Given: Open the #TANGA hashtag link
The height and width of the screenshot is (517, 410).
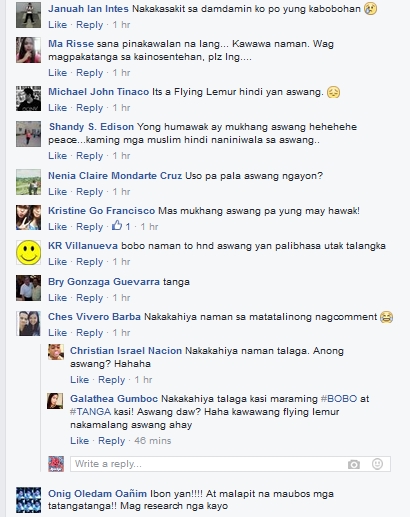Looking at the screenshot, I should pyautogui.click(x=90, y=412).
